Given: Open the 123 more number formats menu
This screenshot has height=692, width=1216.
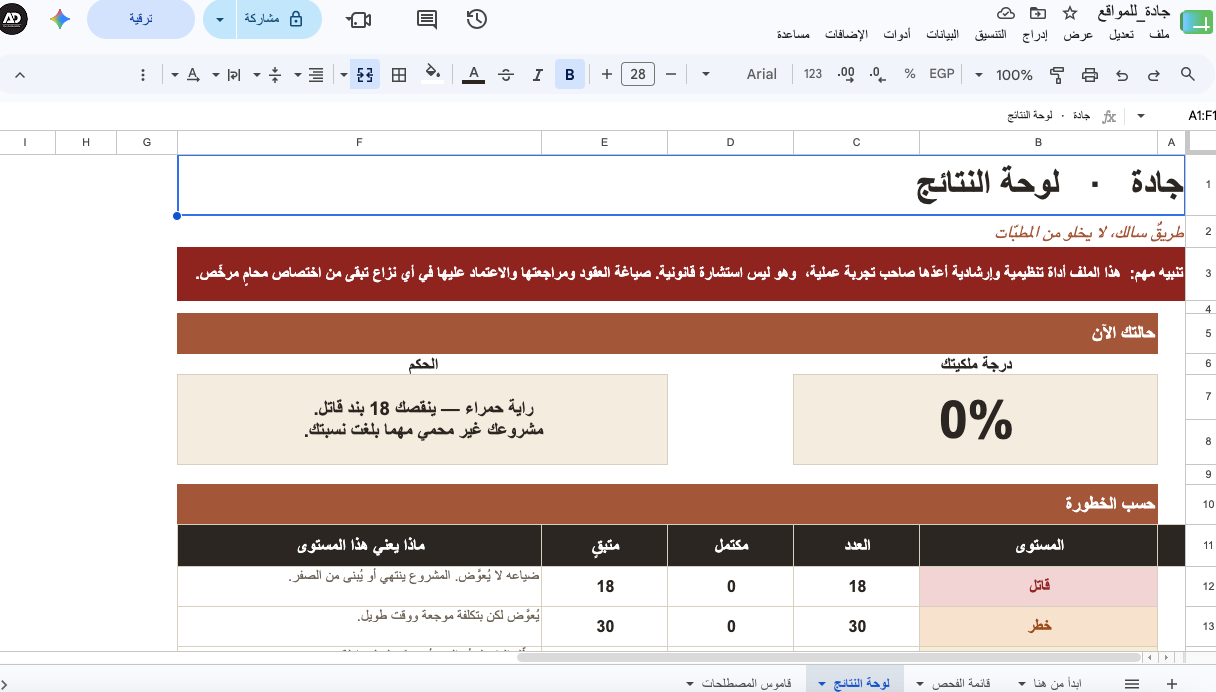Looking at the screenshot, I should [x=813, y=74].
